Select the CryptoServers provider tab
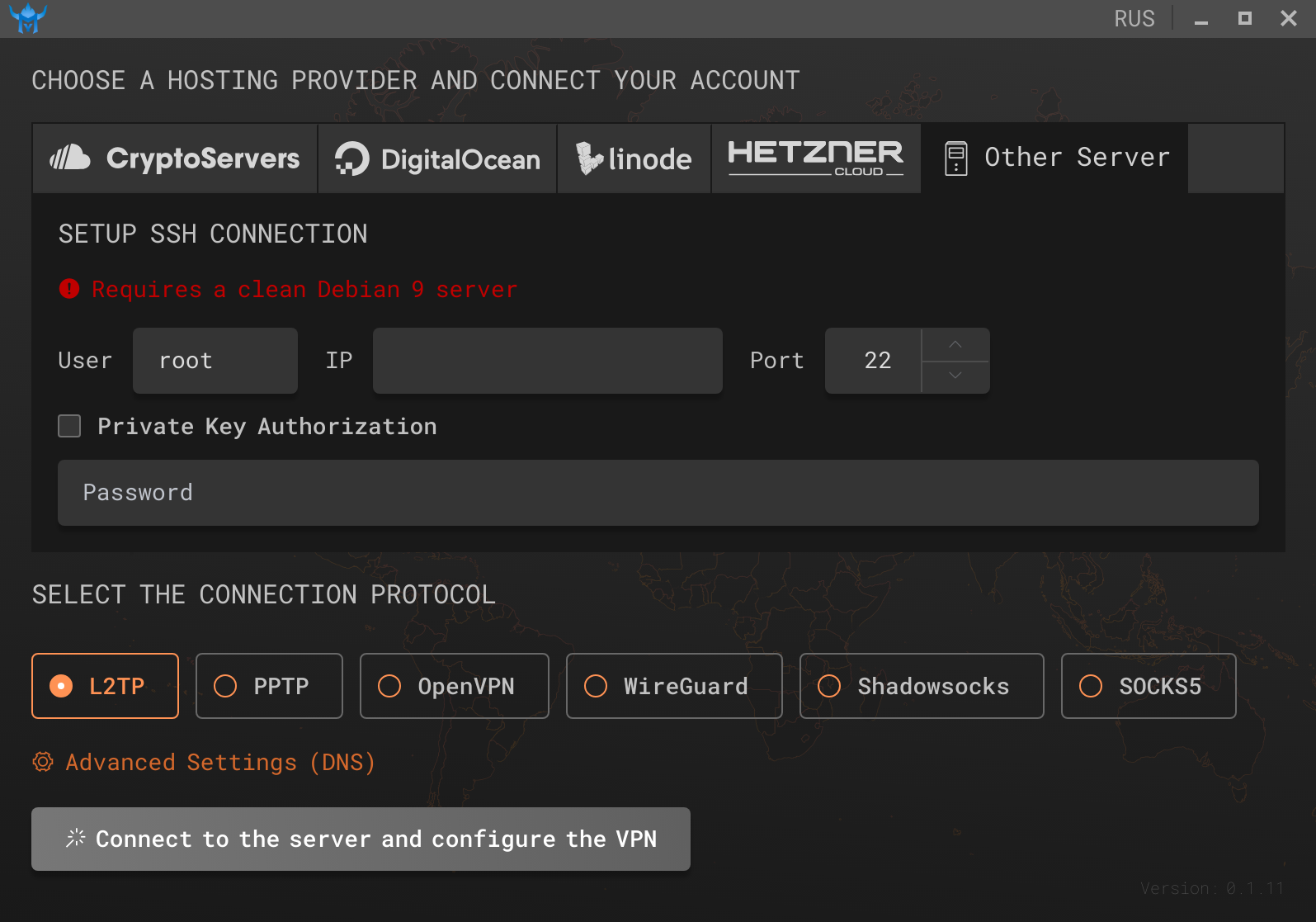 tap(175, 158)
